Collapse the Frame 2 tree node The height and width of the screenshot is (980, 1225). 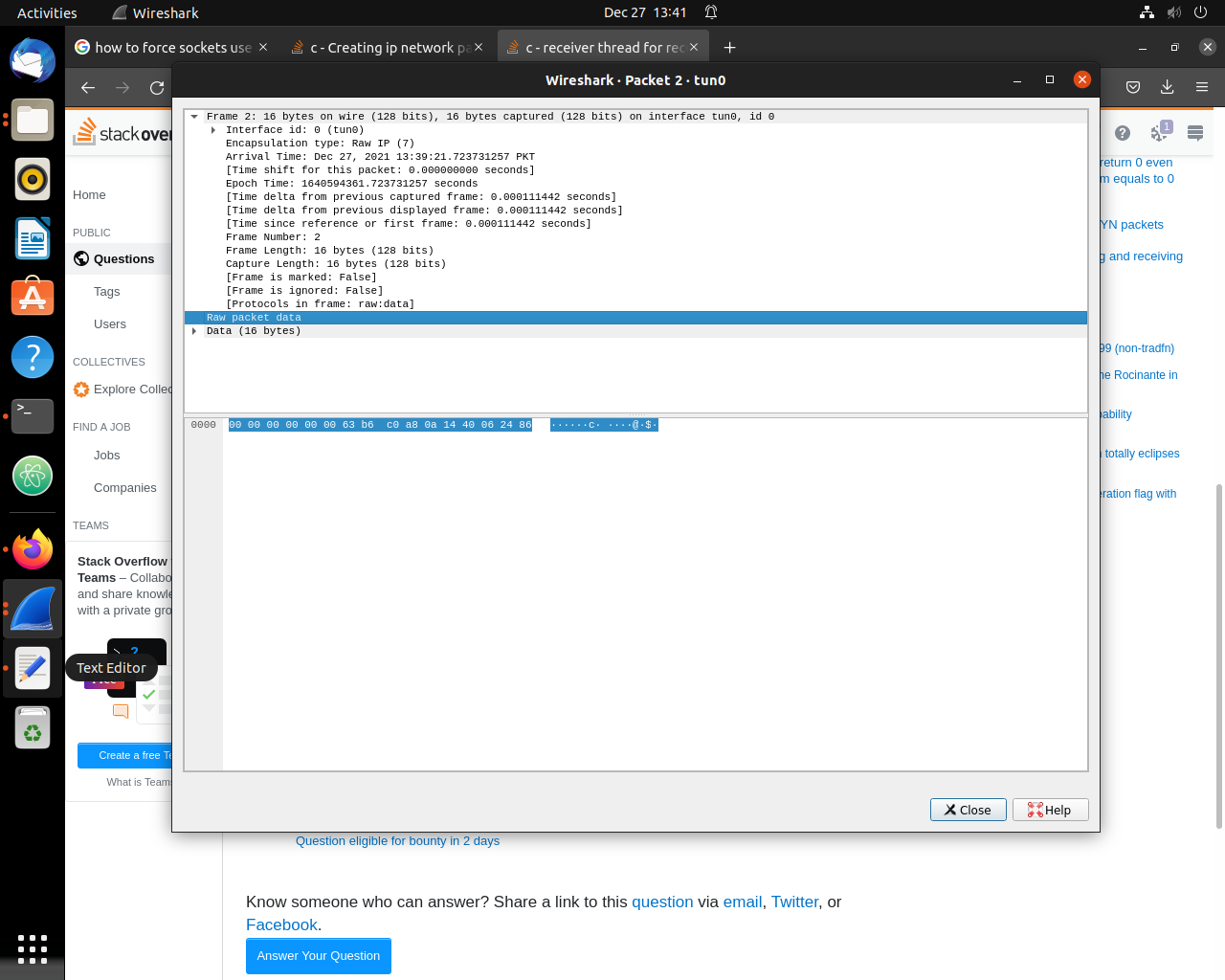pos(194,117)
